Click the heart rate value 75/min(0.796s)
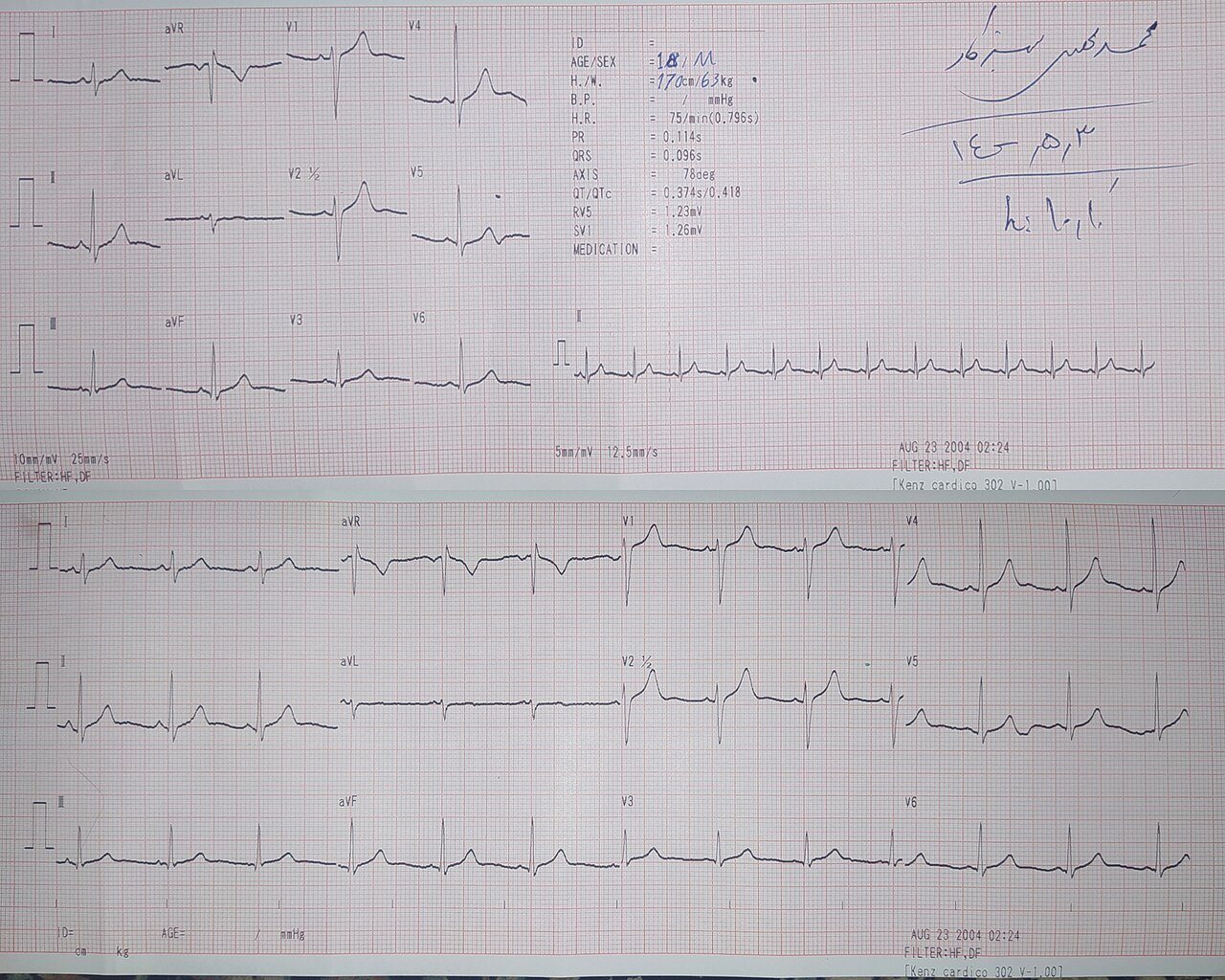This screenshot has width=1225, height=980. coord(712,118)
